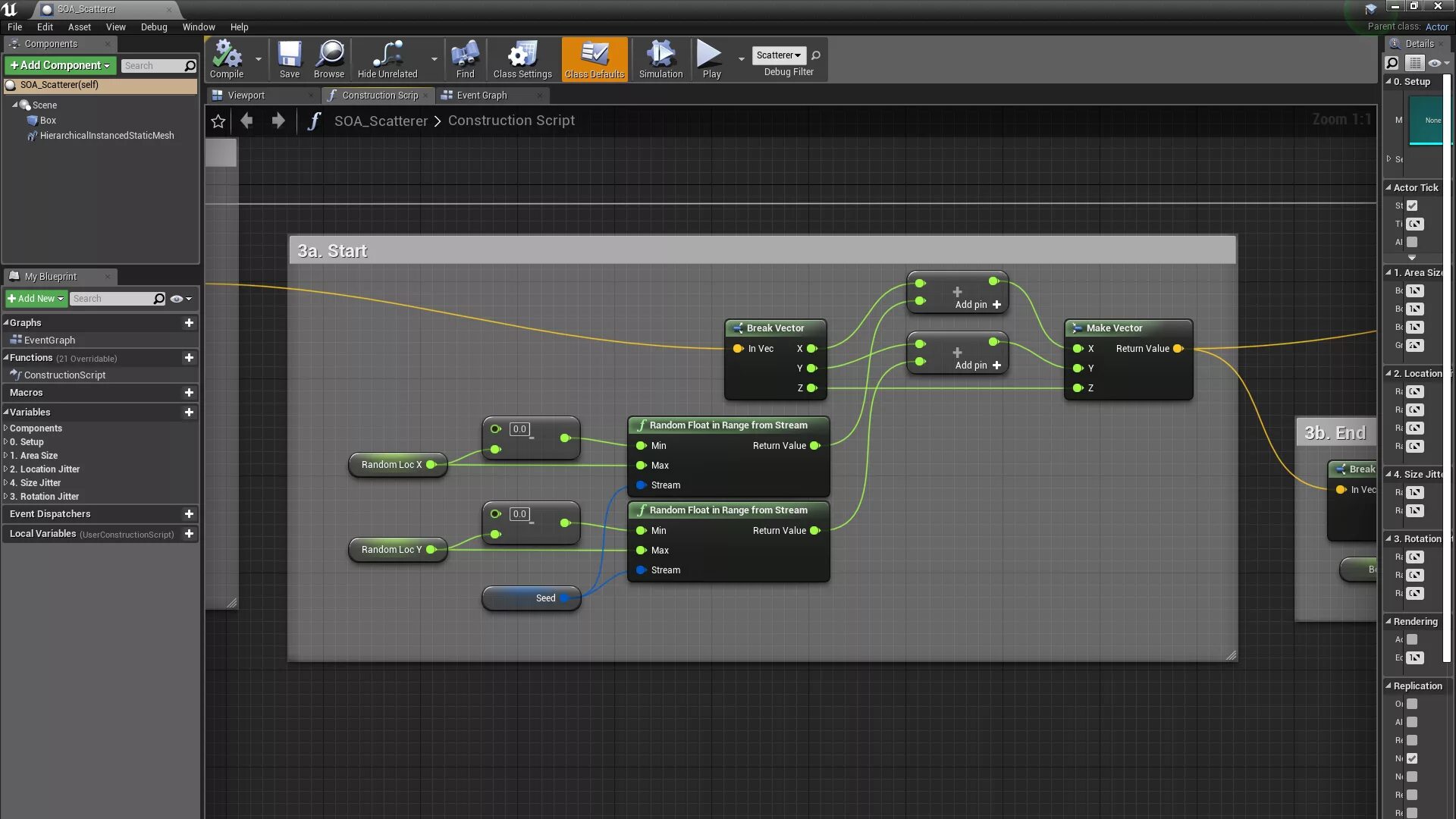Collapse the Rendering details section
Viewport: 1456px width, 819px height.
point(1389,621)
